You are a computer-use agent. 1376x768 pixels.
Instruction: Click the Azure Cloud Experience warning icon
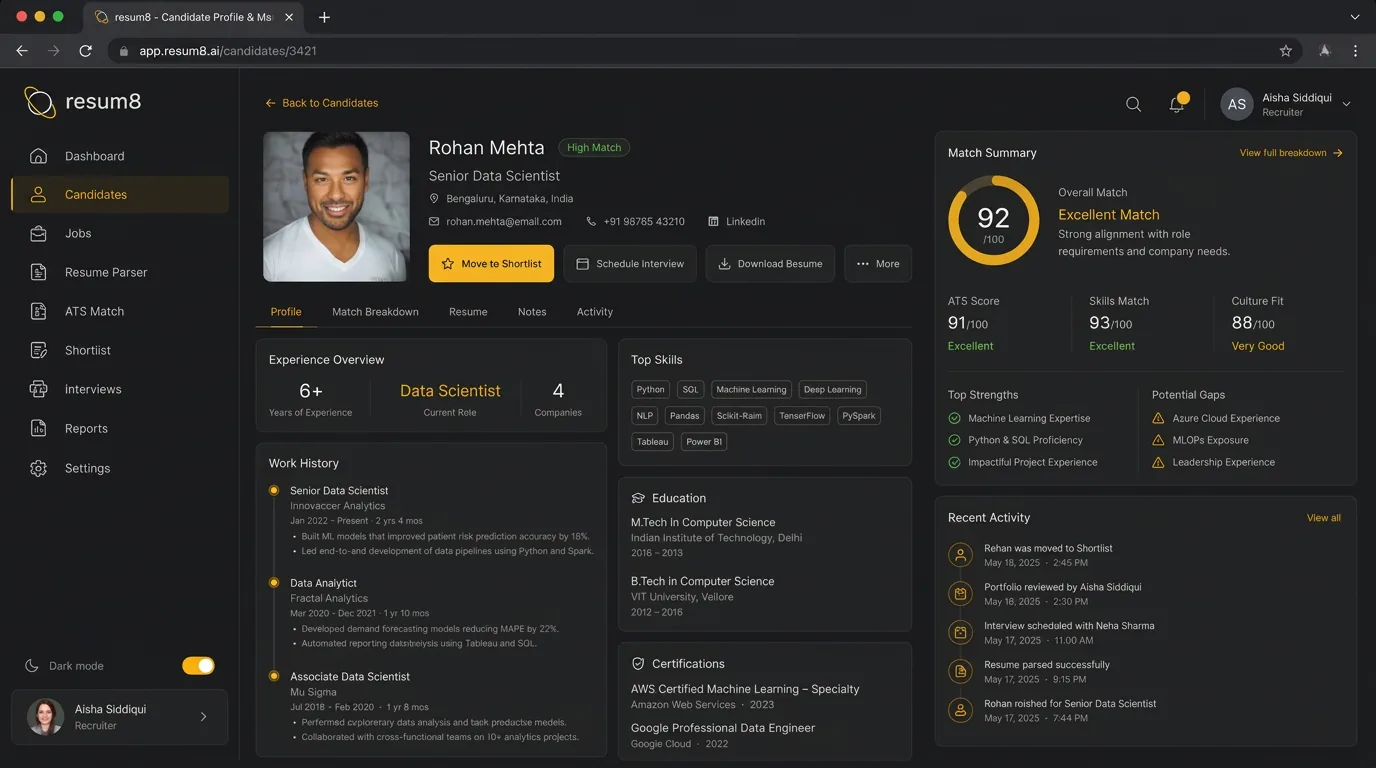1158,419
